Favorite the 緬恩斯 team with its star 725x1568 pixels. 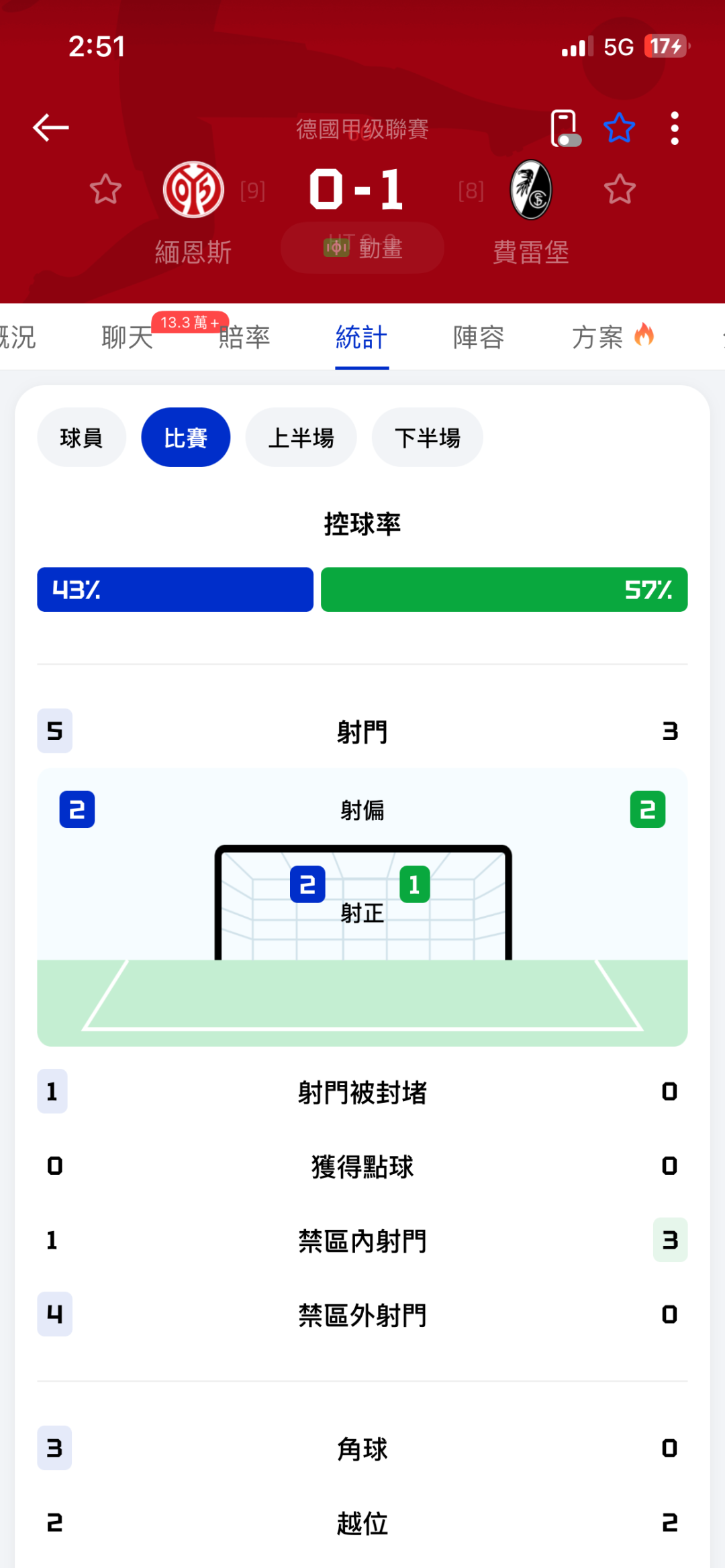point(105,189)
